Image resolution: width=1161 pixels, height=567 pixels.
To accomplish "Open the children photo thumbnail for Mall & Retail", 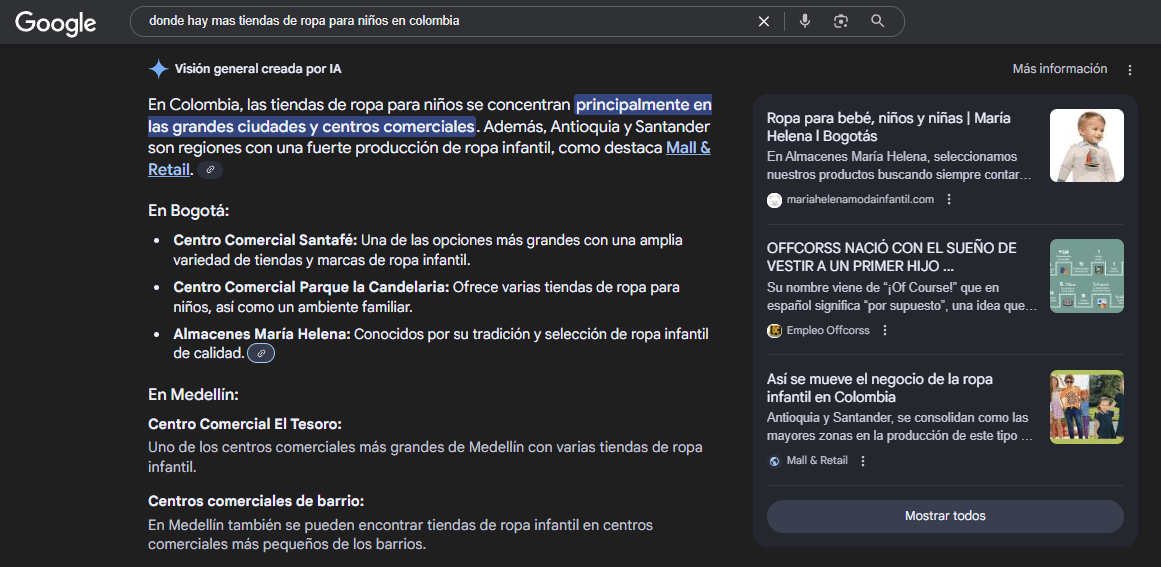I will pyautogui.click(x=1086, y=406).
